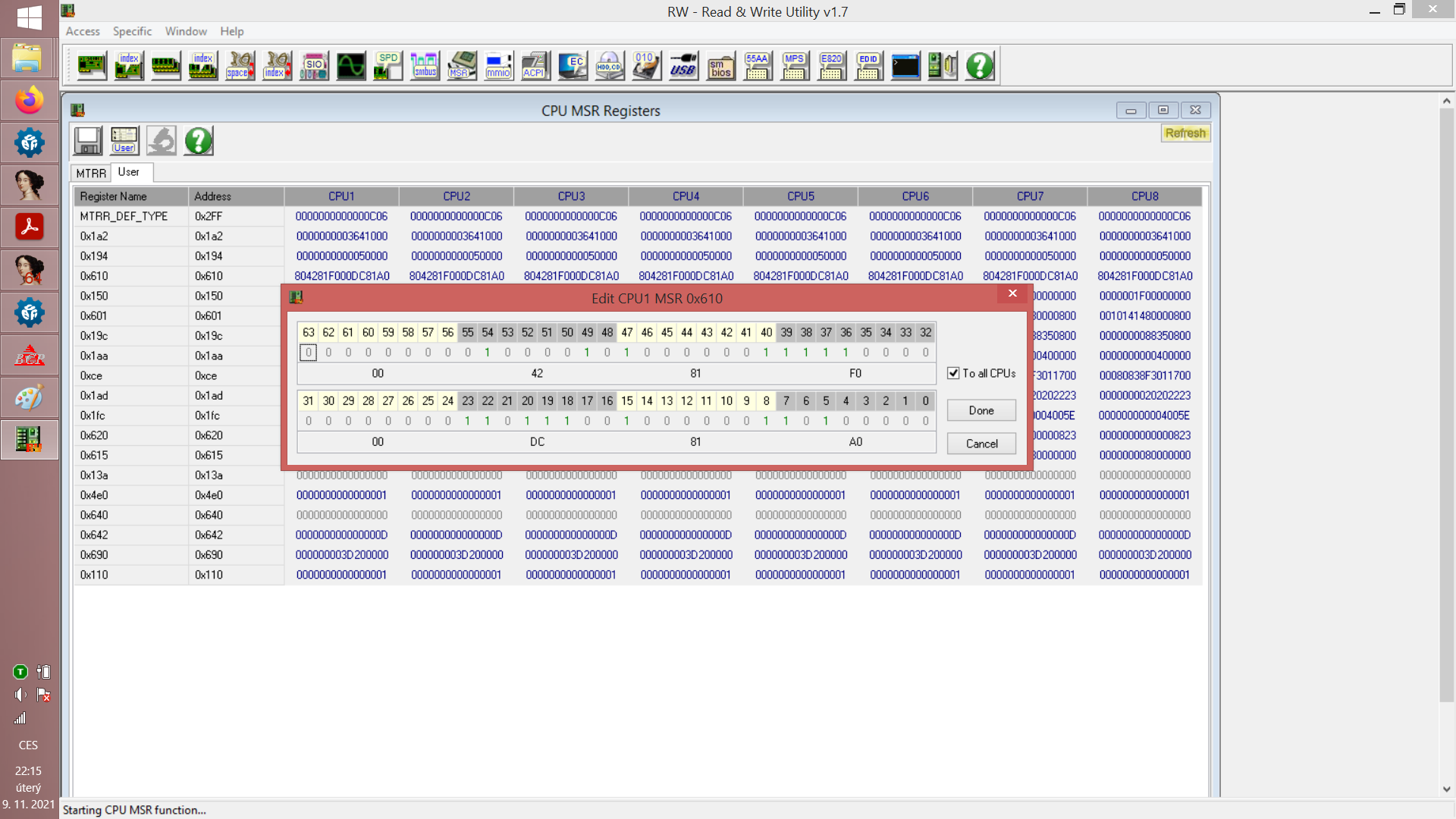Select the MTRR_DEF_TYPE register row
The height and width of the screenshot is (819, 1456).
(x=637, y=216)
